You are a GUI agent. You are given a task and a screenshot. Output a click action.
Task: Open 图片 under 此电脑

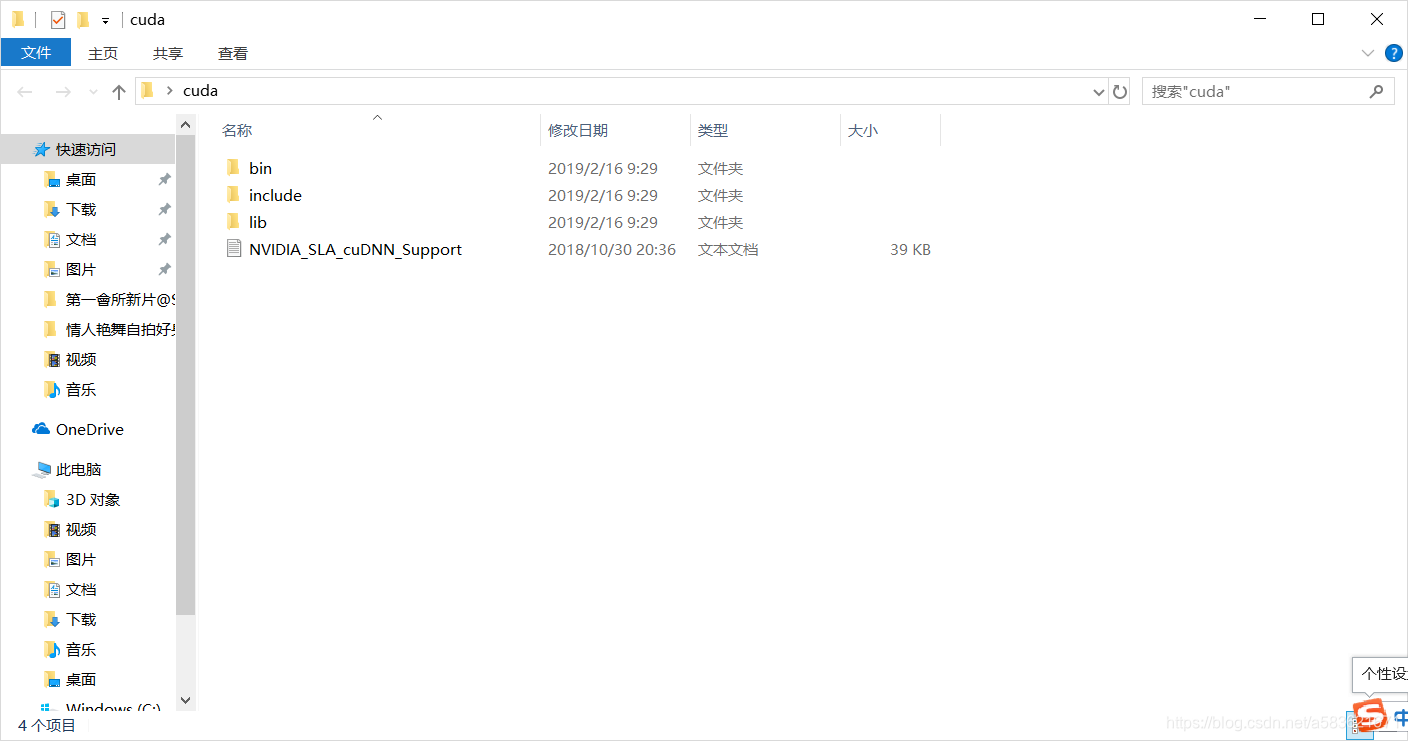pyautogui.click(x=81, y=559)
